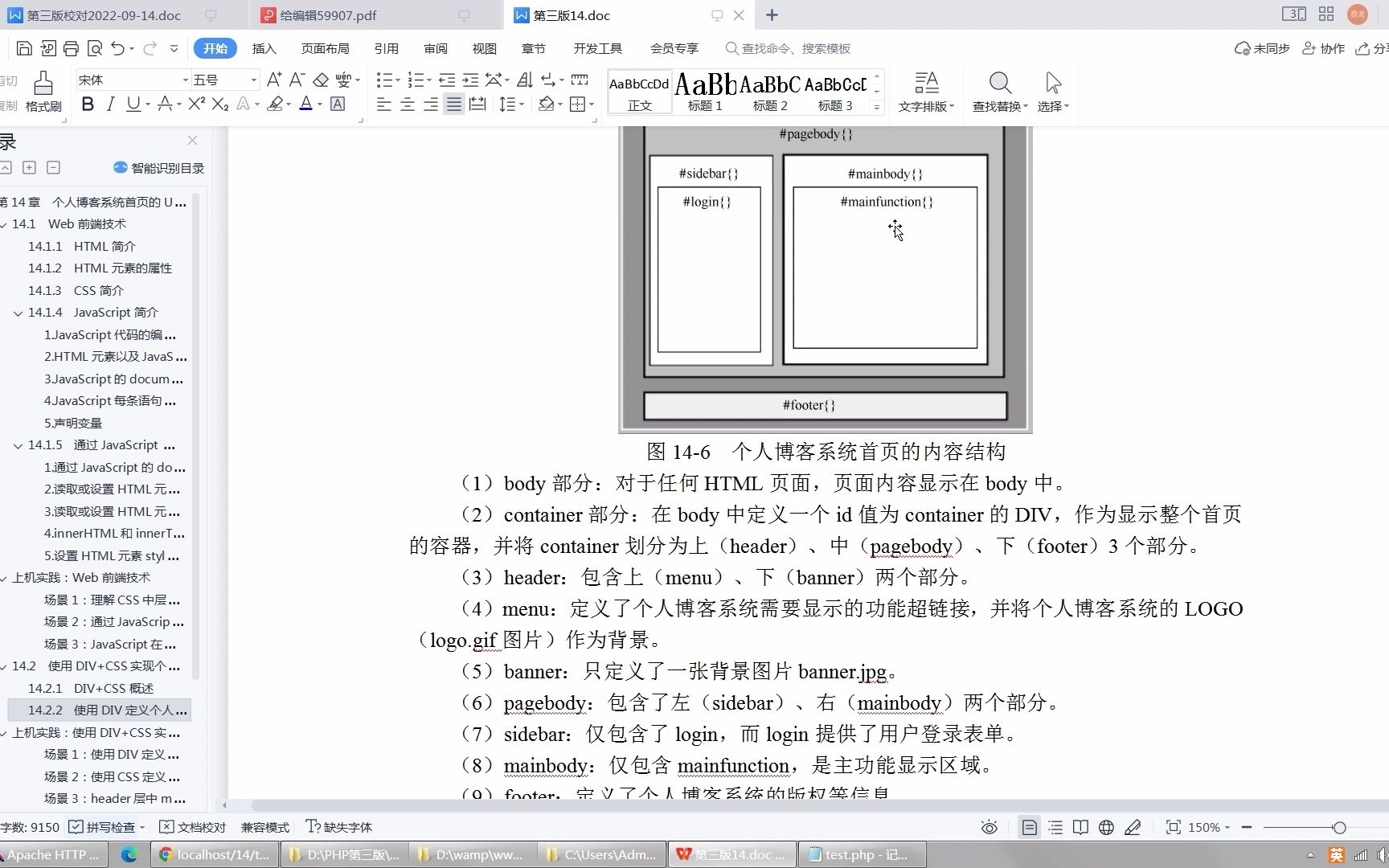Toggle writing mode pen icon

coord(1133,827)
